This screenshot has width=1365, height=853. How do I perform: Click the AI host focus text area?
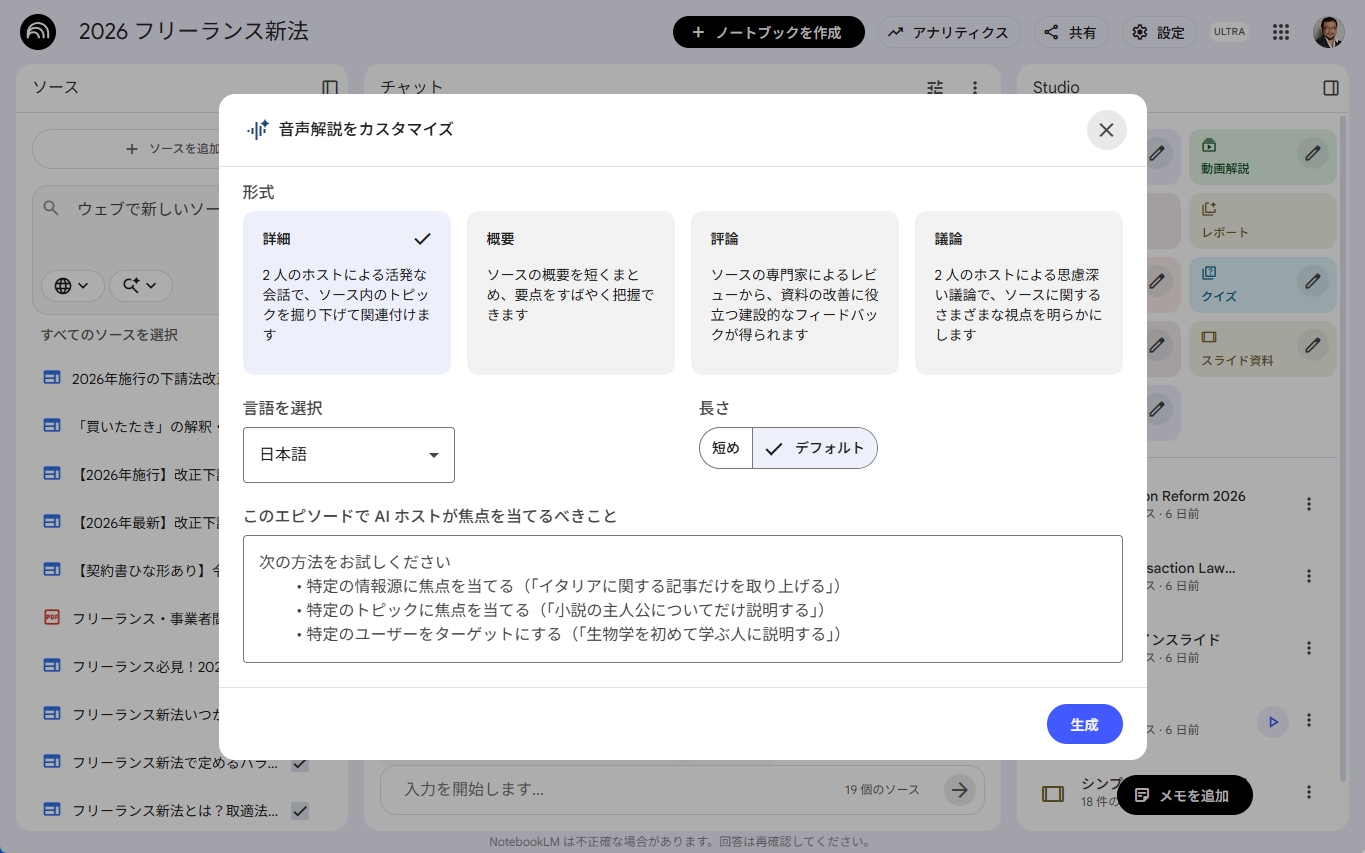tap(682, 598)
